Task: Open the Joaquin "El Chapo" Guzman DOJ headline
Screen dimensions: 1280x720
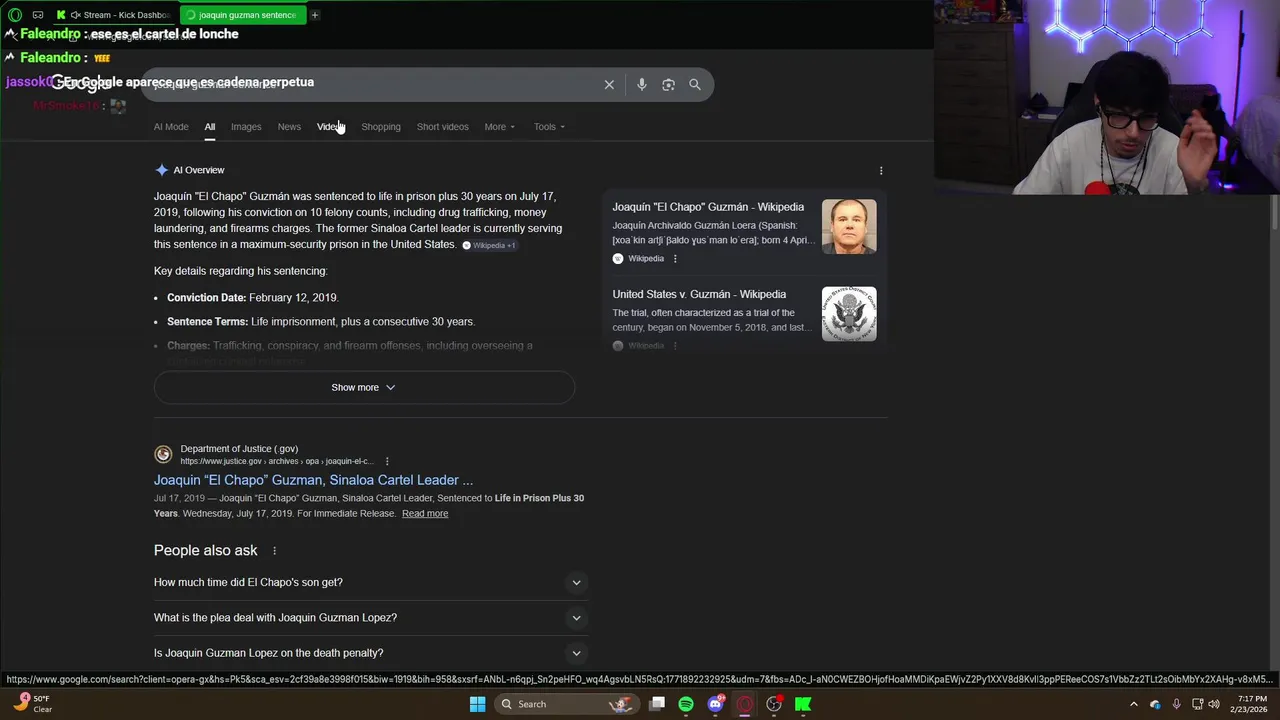Action: (x=313, y=480)
